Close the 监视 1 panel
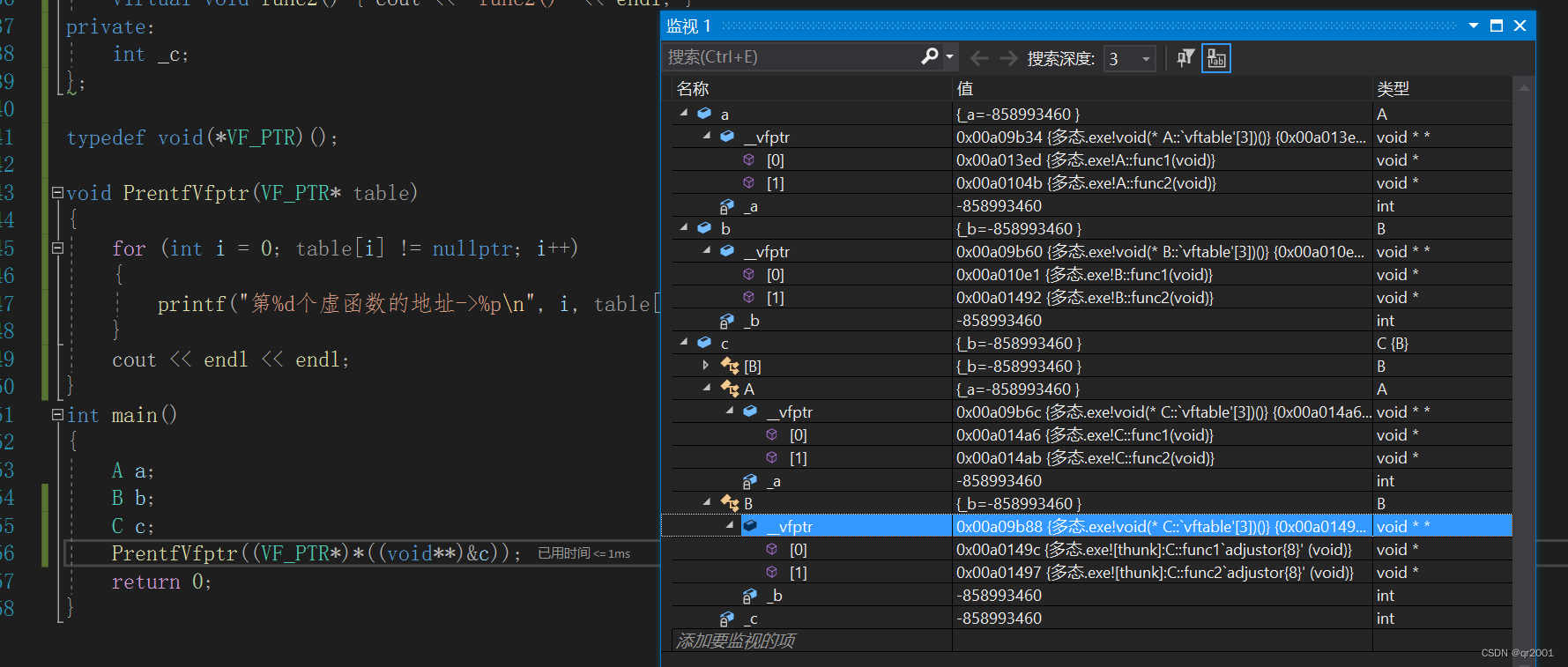1568x667 pixels. [1520, 26]
